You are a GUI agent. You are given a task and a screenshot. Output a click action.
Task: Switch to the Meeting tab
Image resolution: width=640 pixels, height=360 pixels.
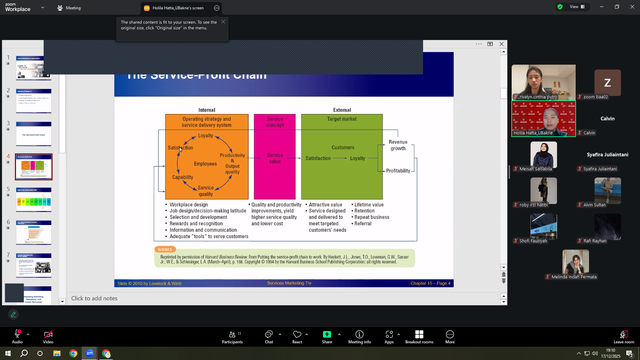click(69, 8)
